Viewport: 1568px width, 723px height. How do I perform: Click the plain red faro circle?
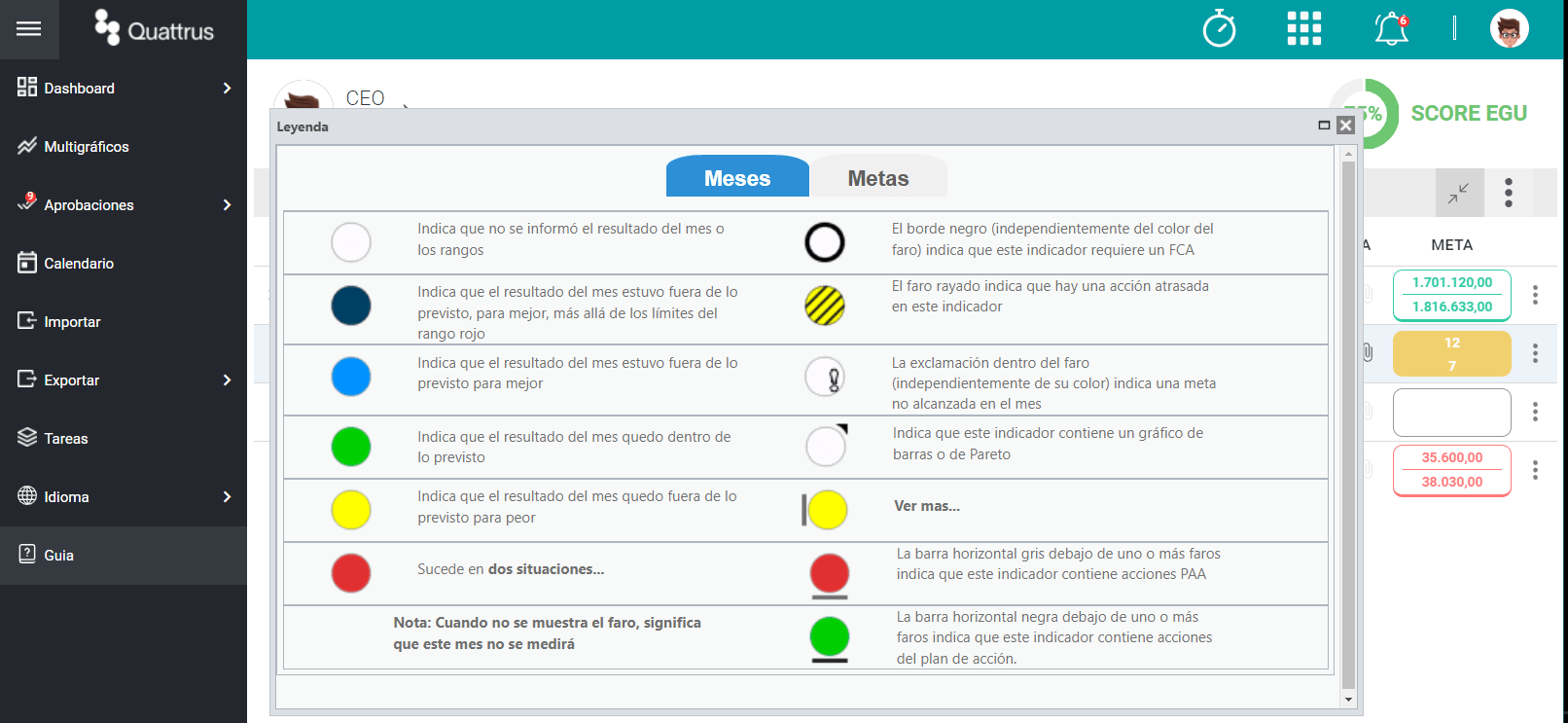tap(351, 573)
